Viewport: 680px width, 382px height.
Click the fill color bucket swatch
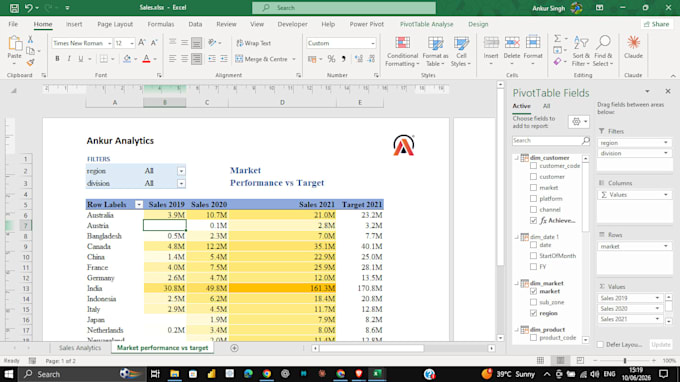click(x=127, y=59)
